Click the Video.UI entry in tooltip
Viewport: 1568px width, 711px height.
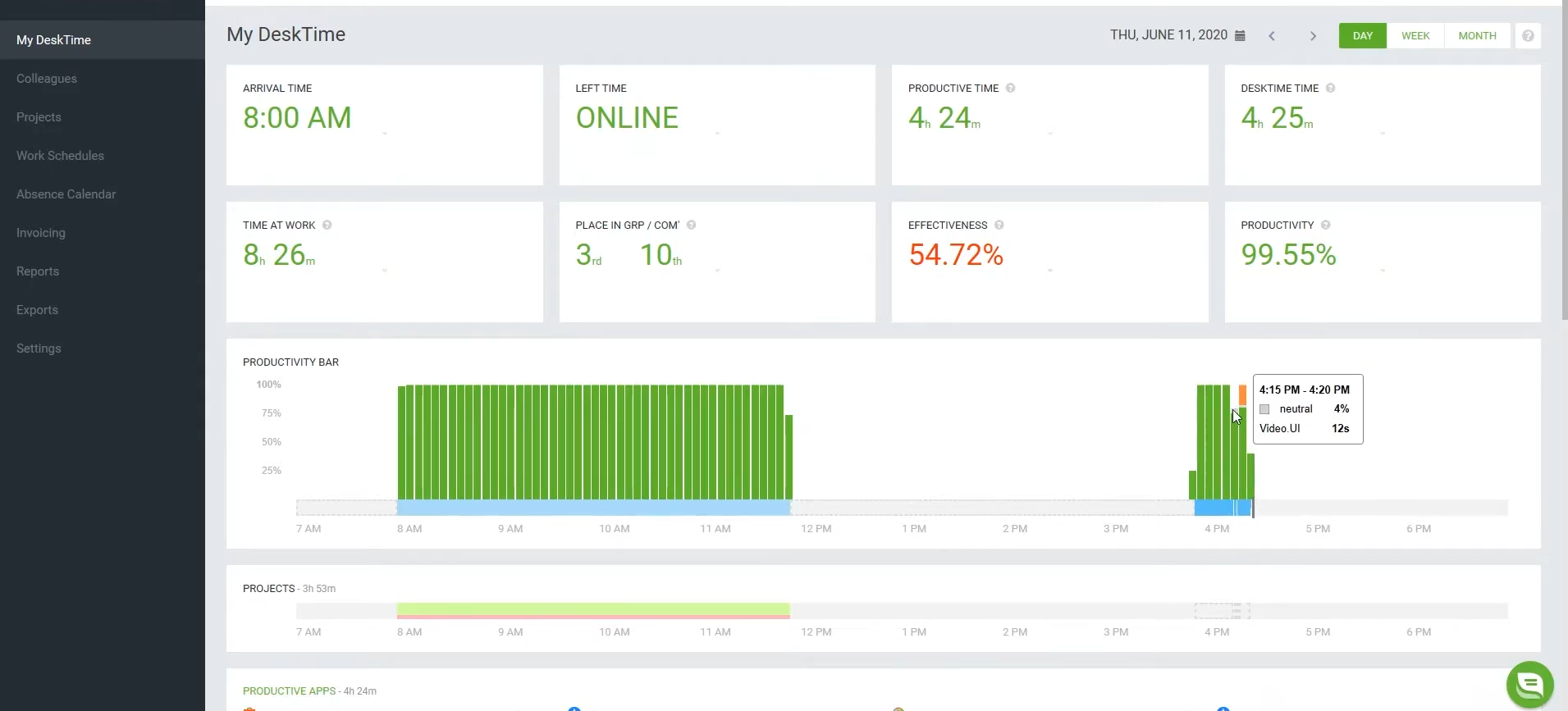point(1280,429)
